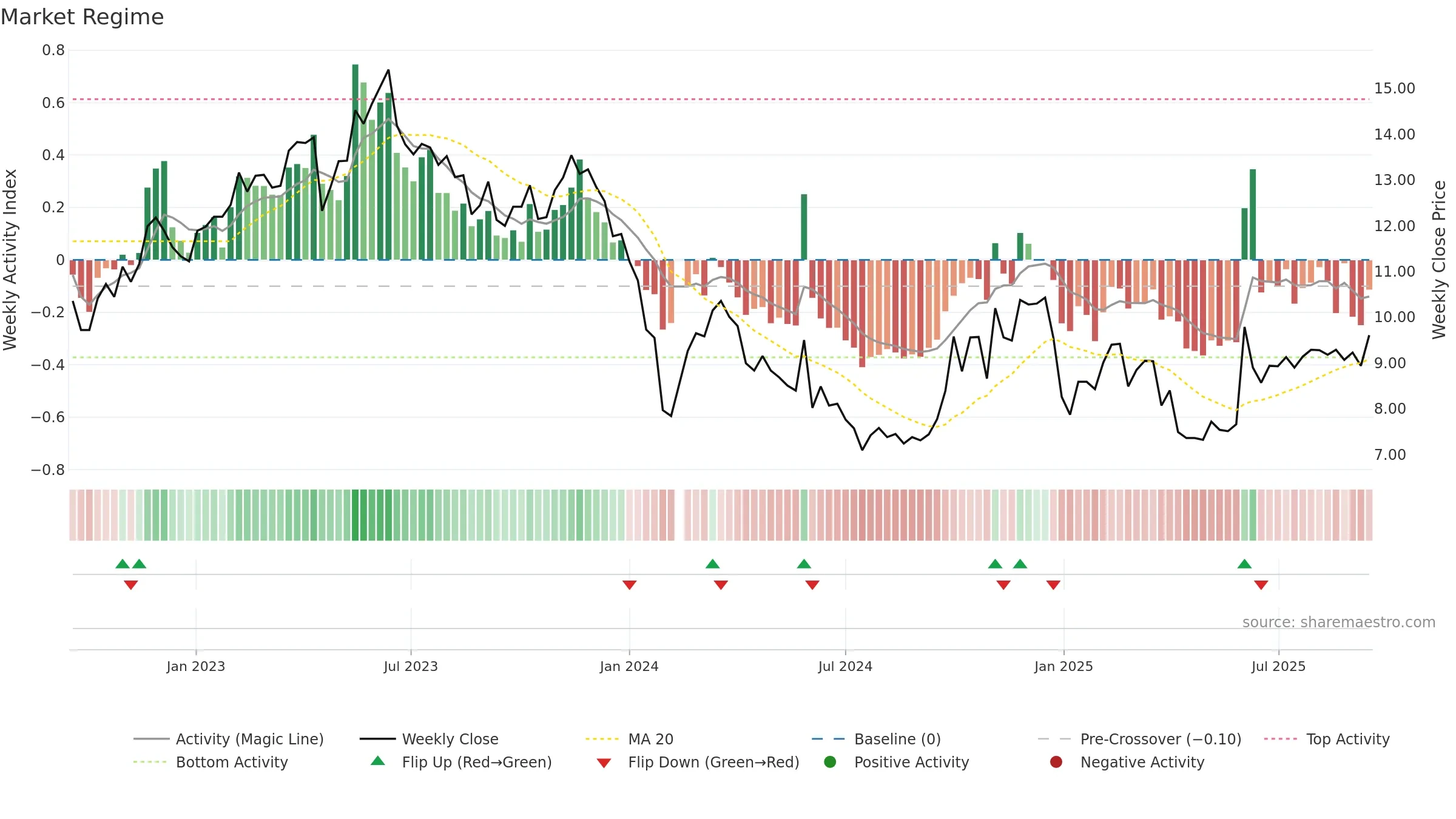Click the 13.00 tick on price axis
This screenshot has width=1456, height=819.
point(1395,180)
